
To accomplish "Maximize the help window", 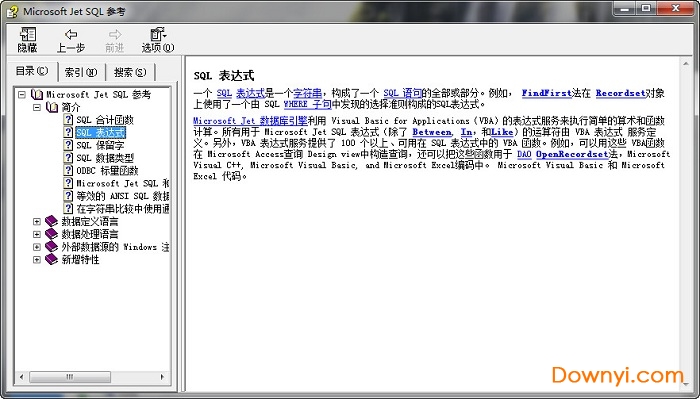I will click(646, 8).
